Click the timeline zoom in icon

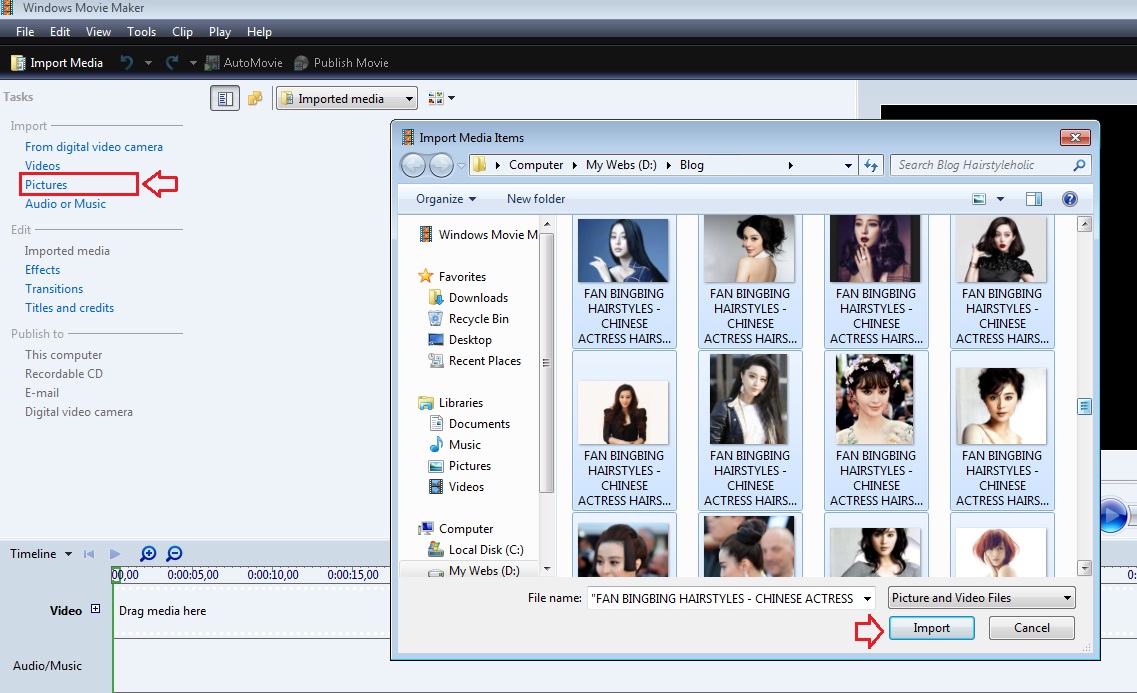click(148, 554)
